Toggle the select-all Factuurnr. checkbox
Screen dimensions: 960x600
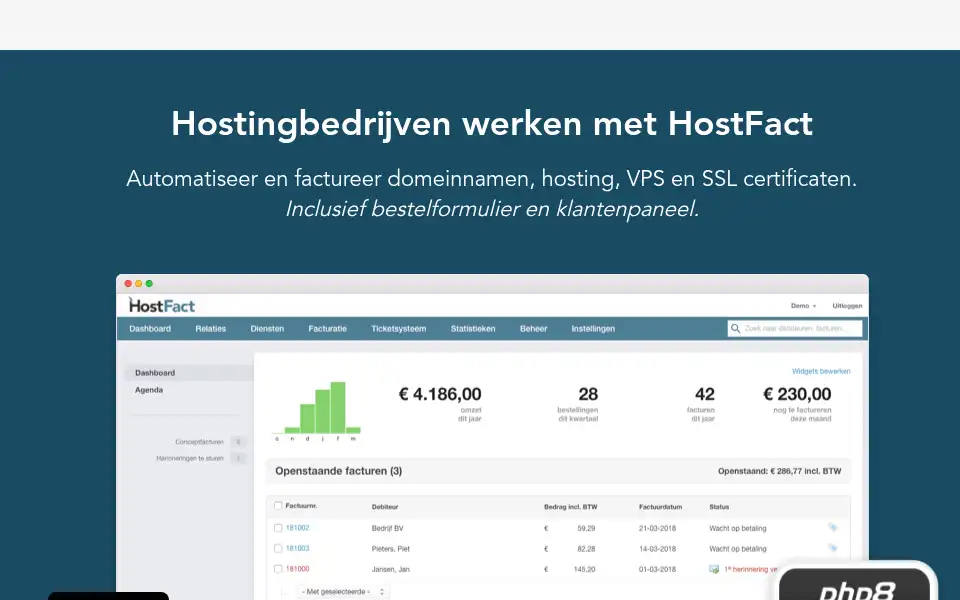point(278,506)
